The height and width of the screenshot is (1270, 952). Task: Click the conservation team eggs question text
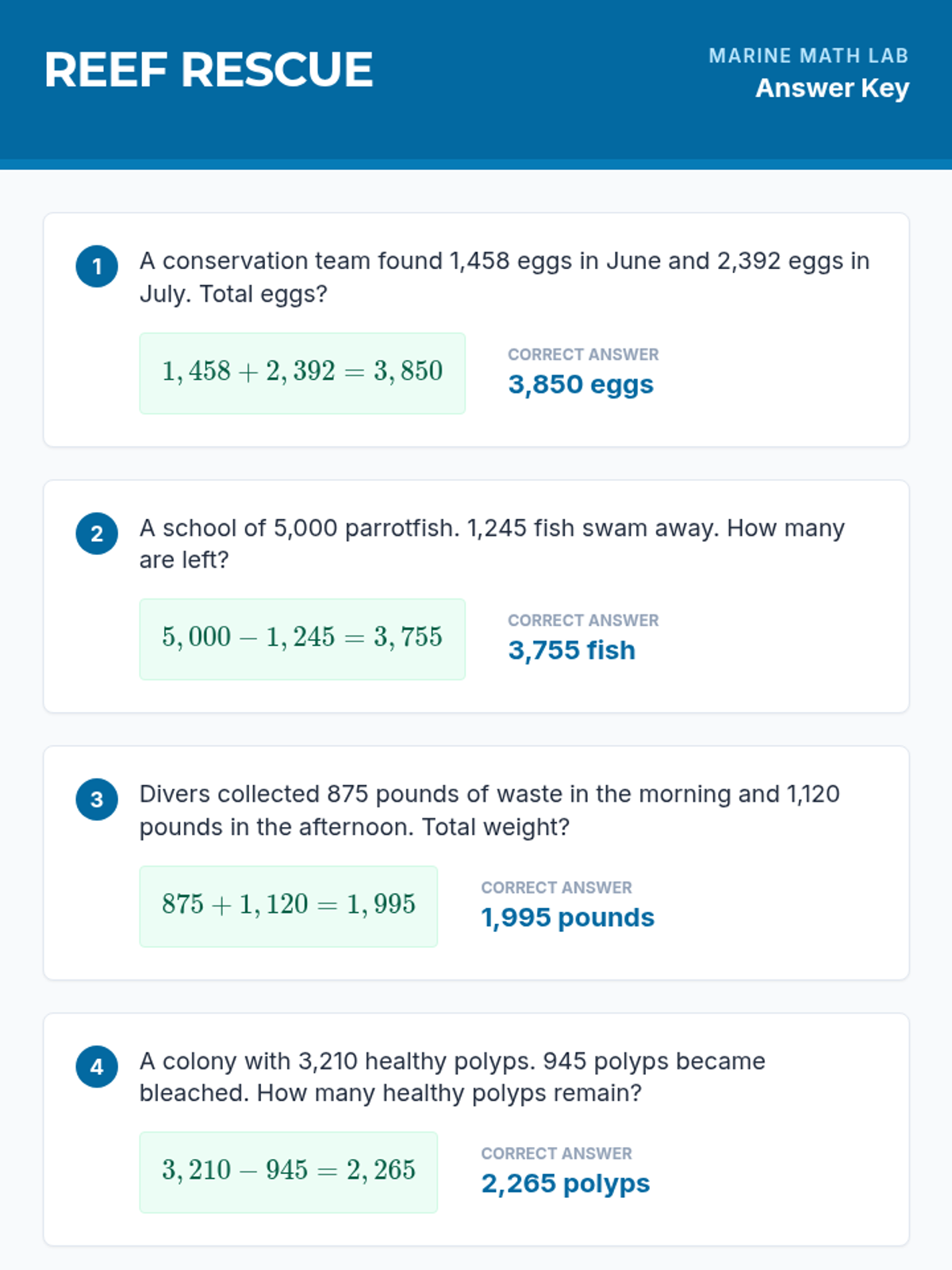point(505,277)
